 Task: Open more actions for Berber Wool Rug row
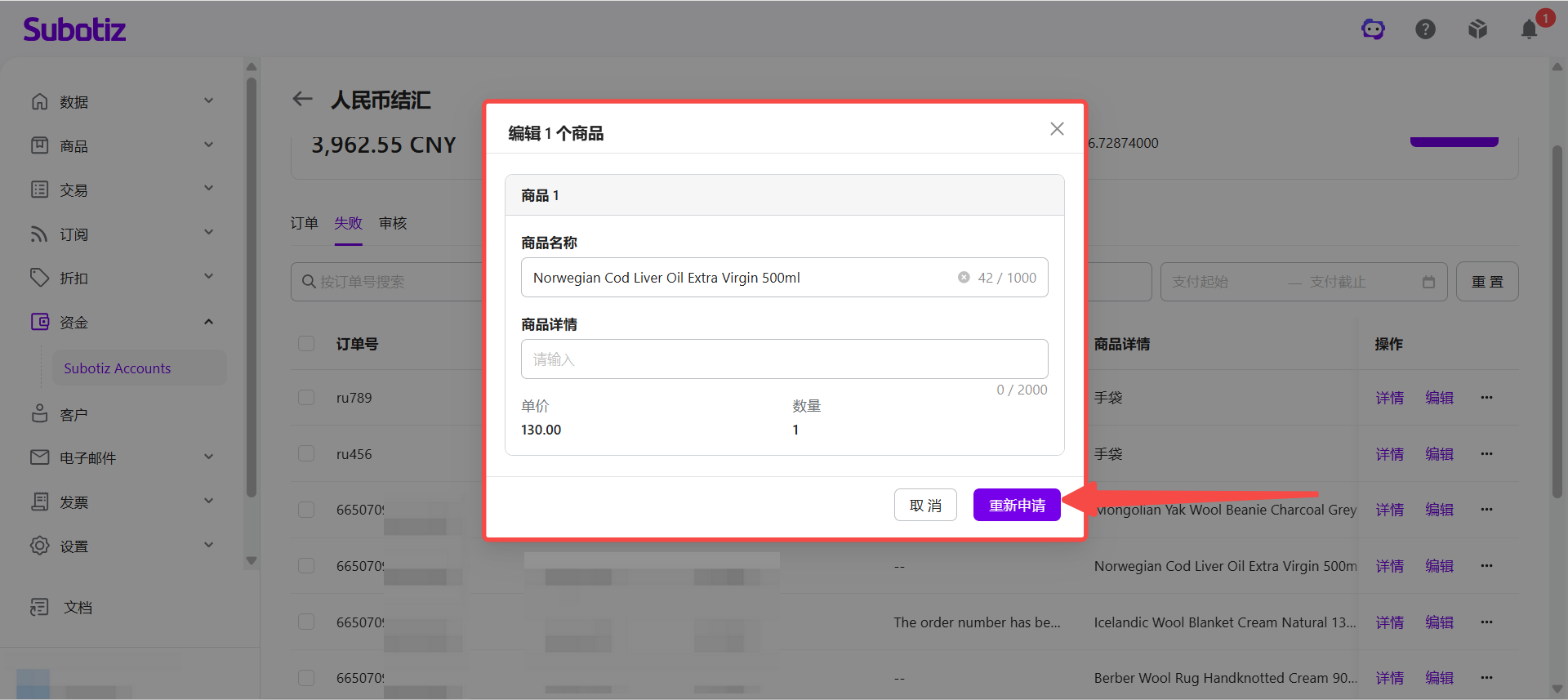[x=1486, y=678]
